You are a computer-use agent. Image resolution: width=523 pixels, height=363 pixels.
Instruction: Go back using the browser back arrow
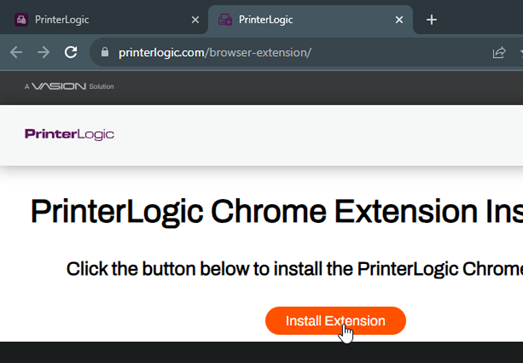click(16, 52)
